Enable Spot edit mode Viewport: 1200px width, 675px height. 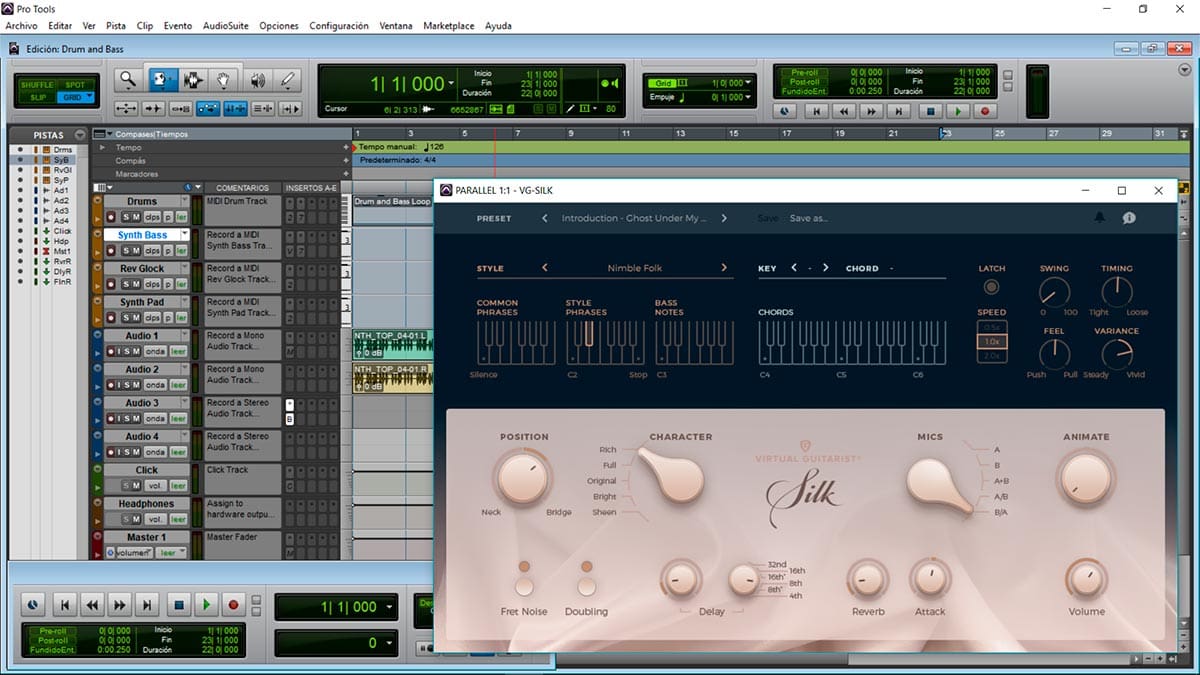[75, 85]
